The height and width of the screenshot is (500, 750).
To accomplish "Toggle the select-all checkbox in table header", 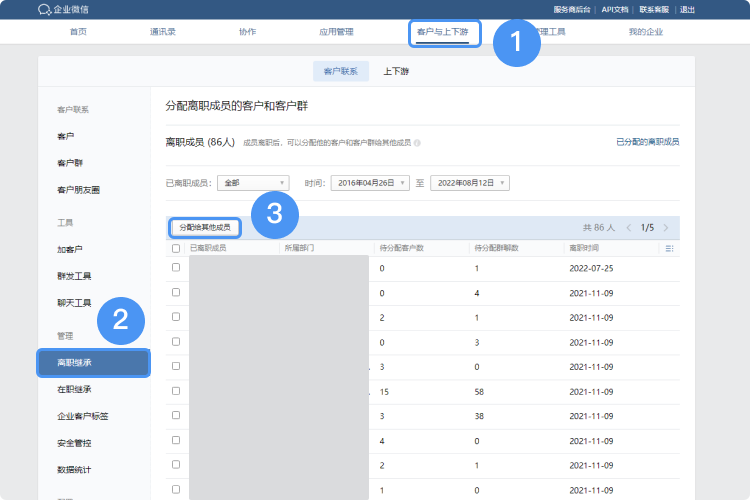I will click(x=176, y=248).
